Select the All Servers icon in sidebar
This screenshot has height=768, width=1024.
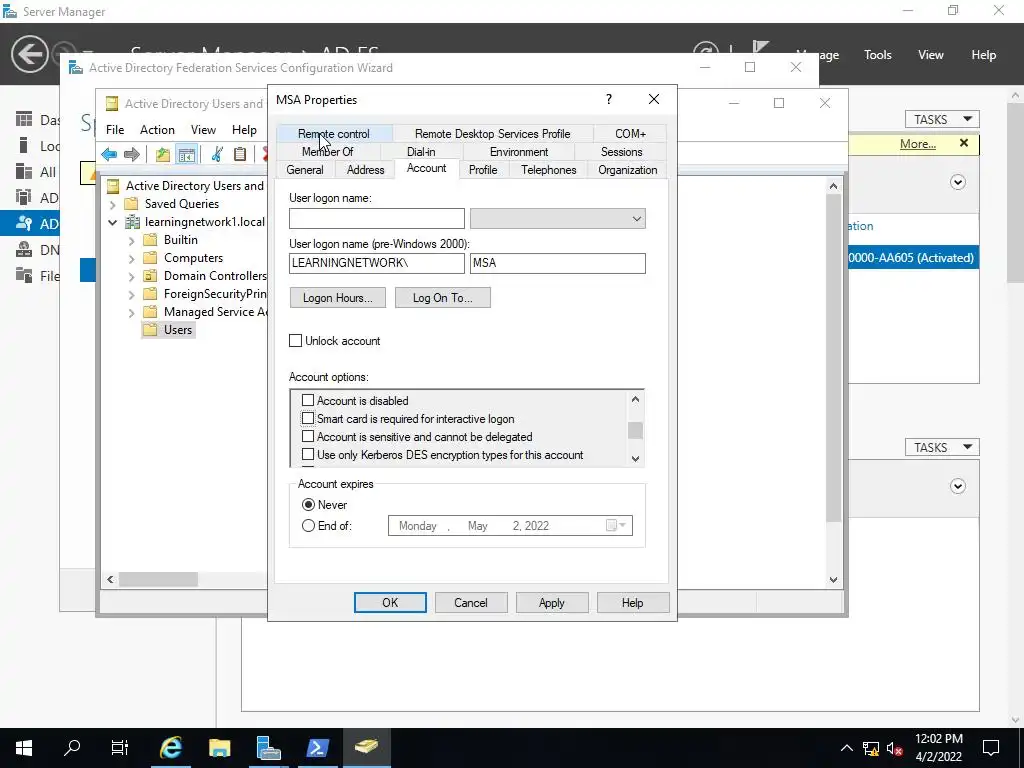pos(24,171)
